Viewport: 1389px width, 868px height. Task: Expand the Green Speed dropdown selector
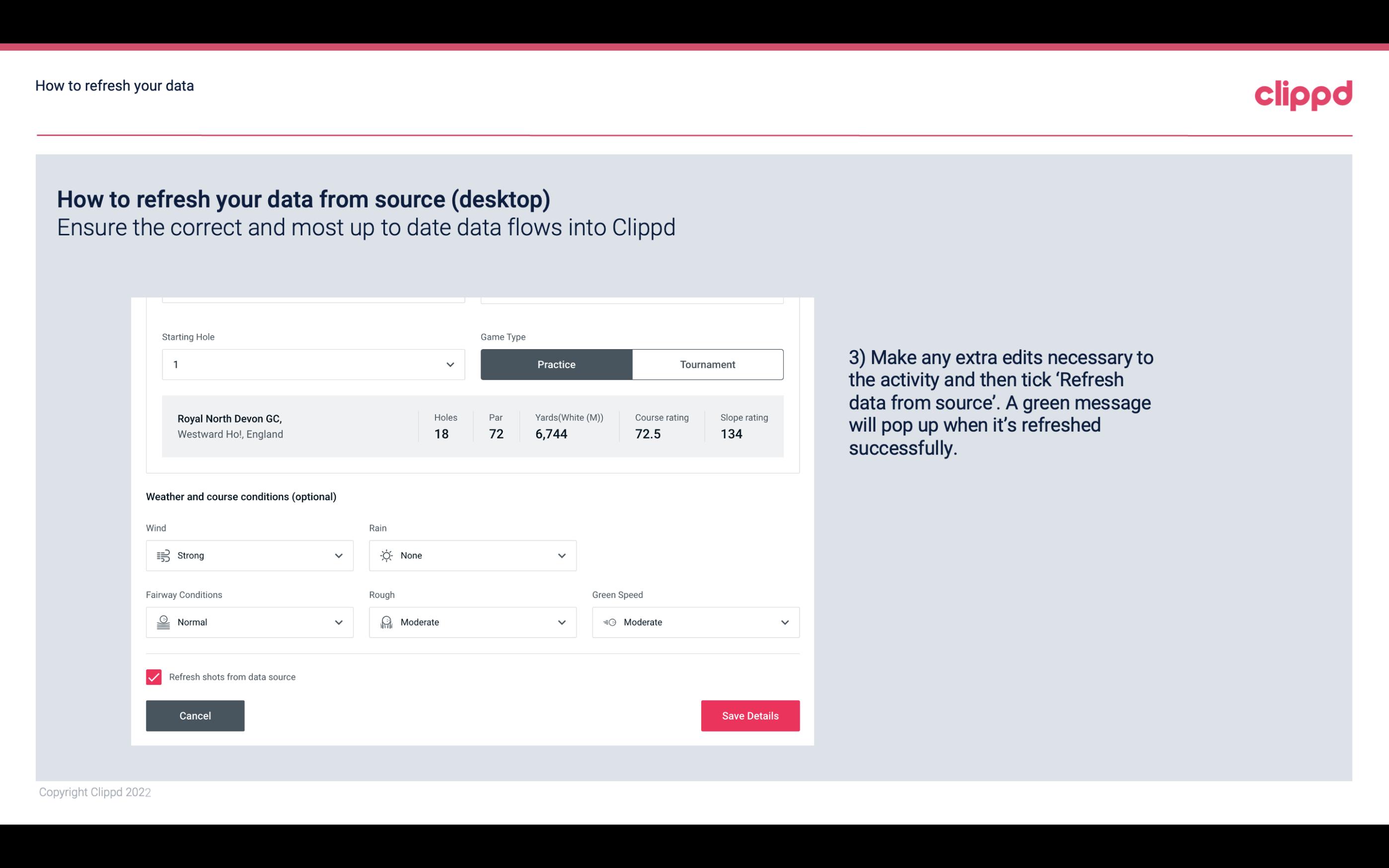pyautogui.click(x=785, y=622)
